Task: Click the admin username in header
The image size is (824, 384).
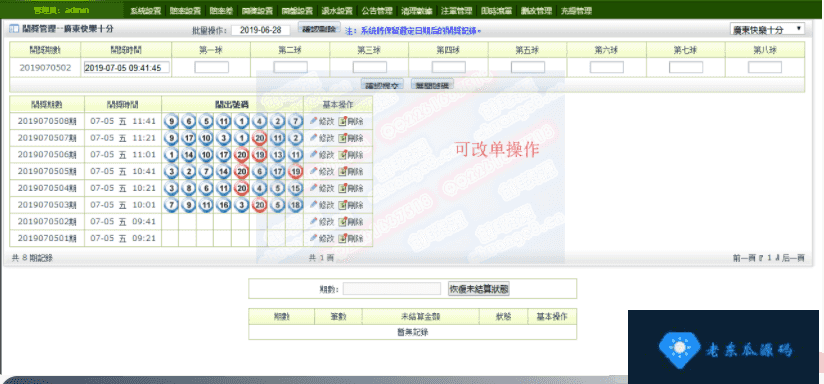Action: tap(77, 10)
